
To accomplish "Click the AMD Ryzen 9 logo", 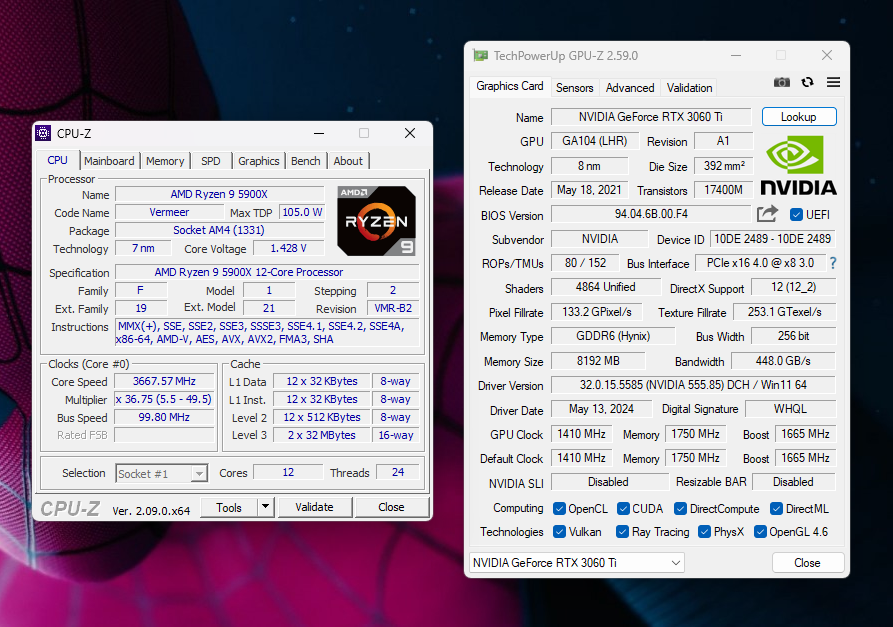I will coord(376,220).
